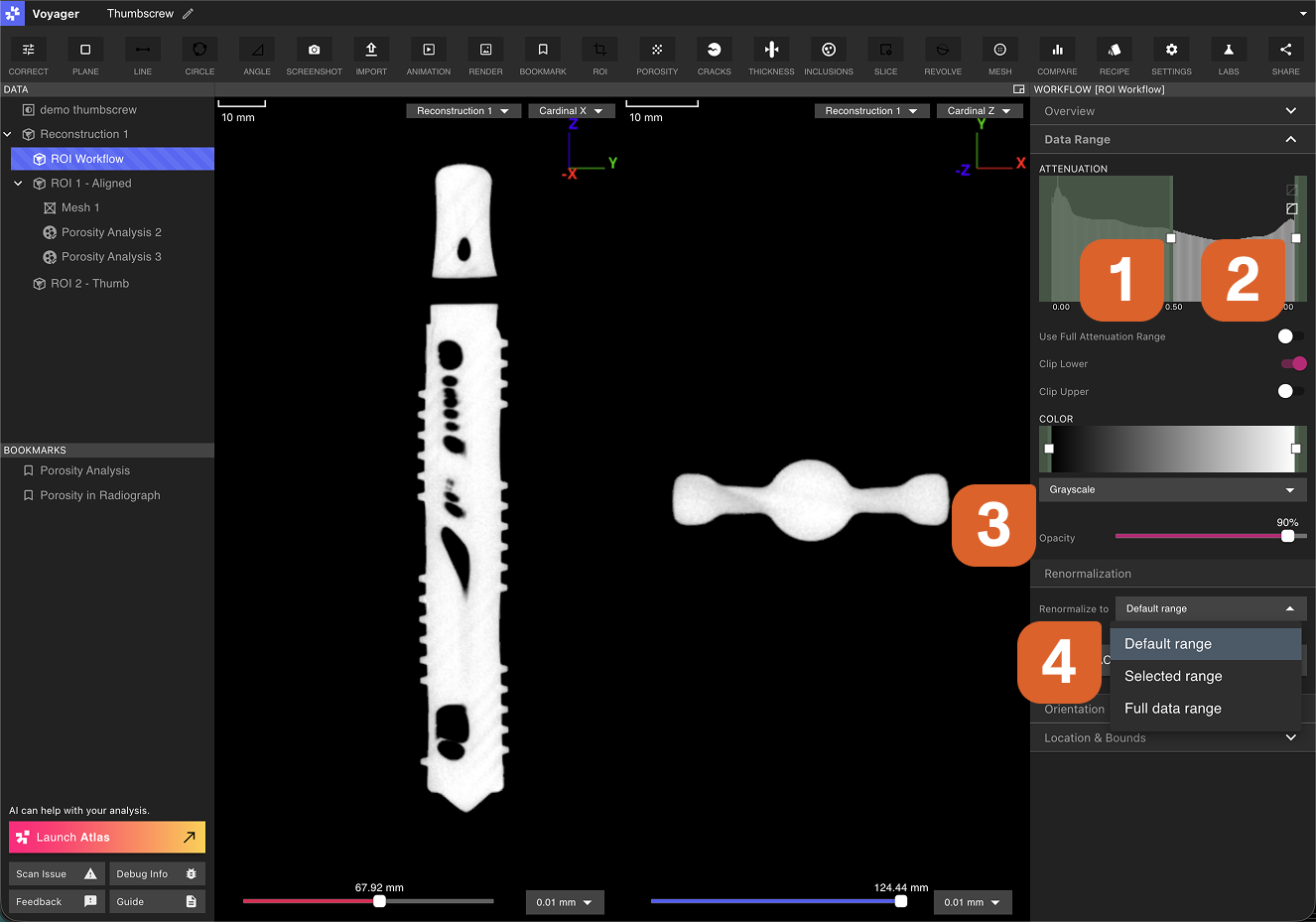Disable the Clip Lower switch

(x=1293, y=363)
